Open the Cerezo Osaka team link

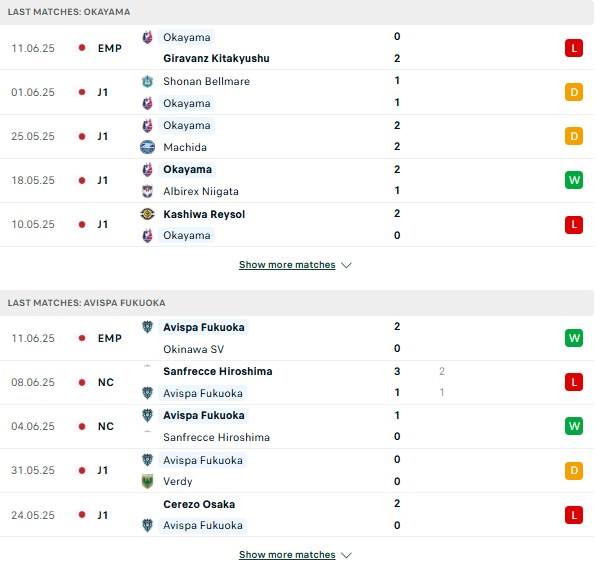coord(199,504)
